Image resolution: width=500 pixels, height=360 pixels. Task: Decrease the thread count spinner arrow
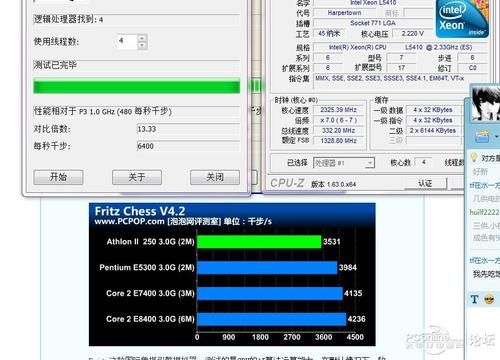tap(142, 45)
